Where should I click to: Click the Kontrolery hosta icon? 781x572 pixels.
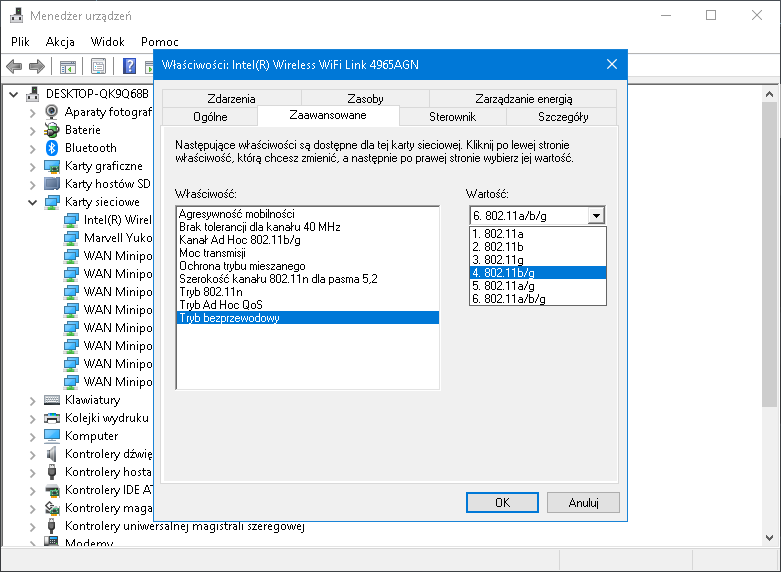pyautogui.click(x=52, y=472)
